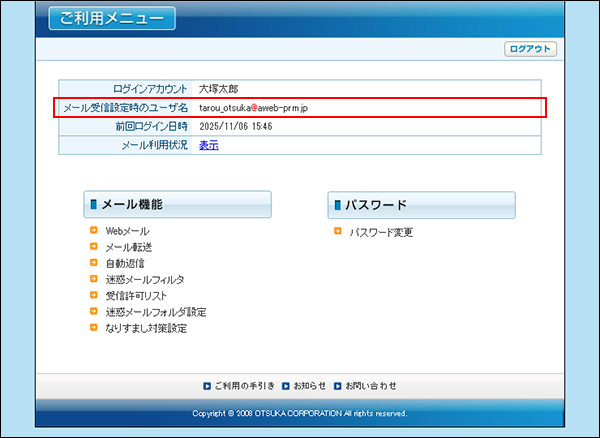This screenshot has height=438, width=600.
Task: Click the orange arrow icon beside メール転送
Action: [x=94, y=247]
